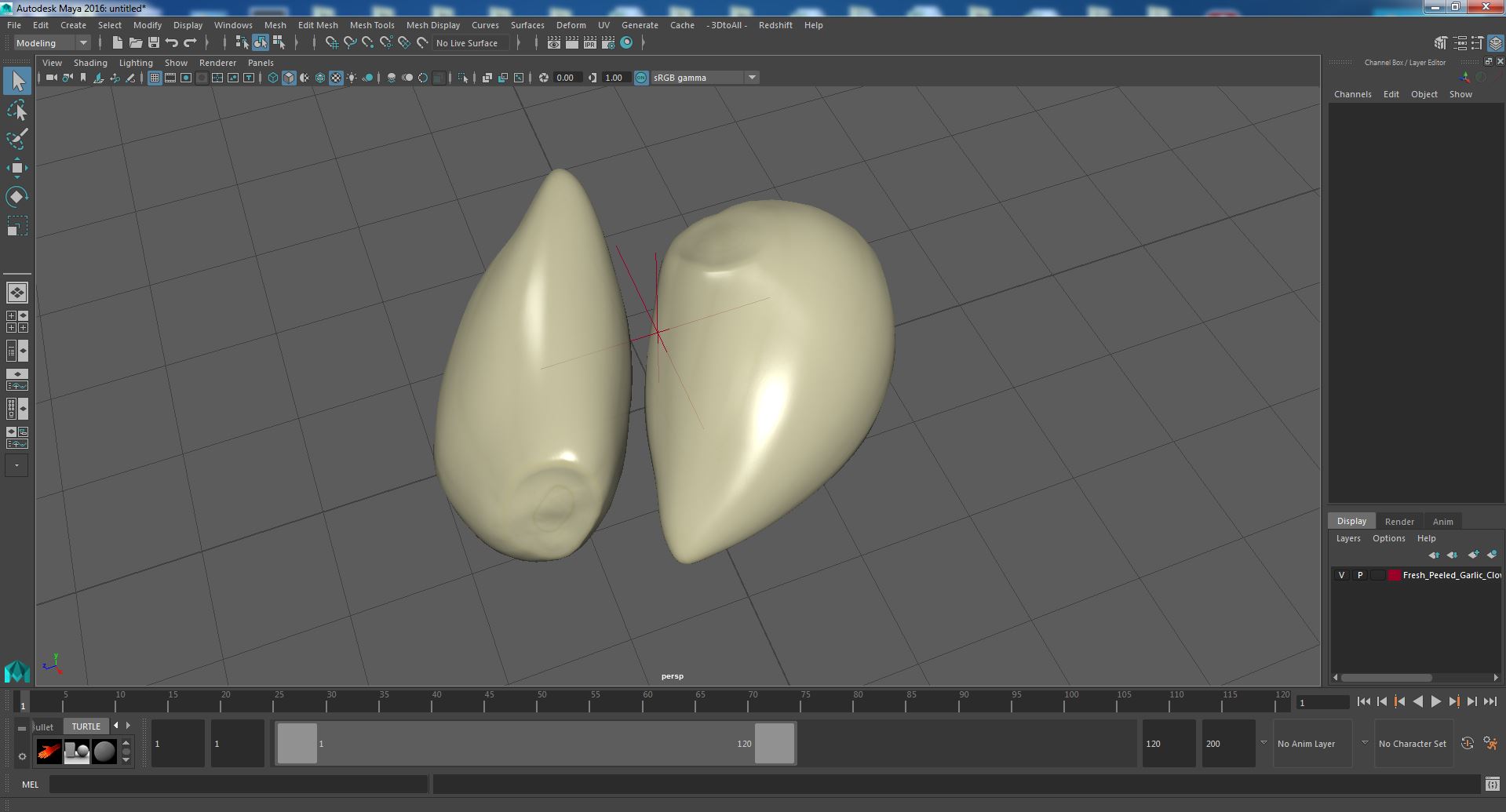Redo the action in toolbar

(190, 42)
